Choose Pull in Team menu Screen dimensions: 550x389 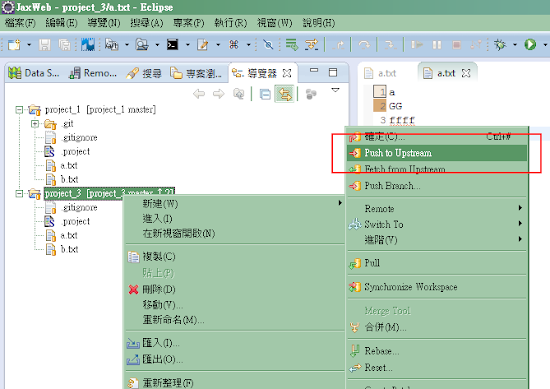pyautogui.click(x=437, y=263)
